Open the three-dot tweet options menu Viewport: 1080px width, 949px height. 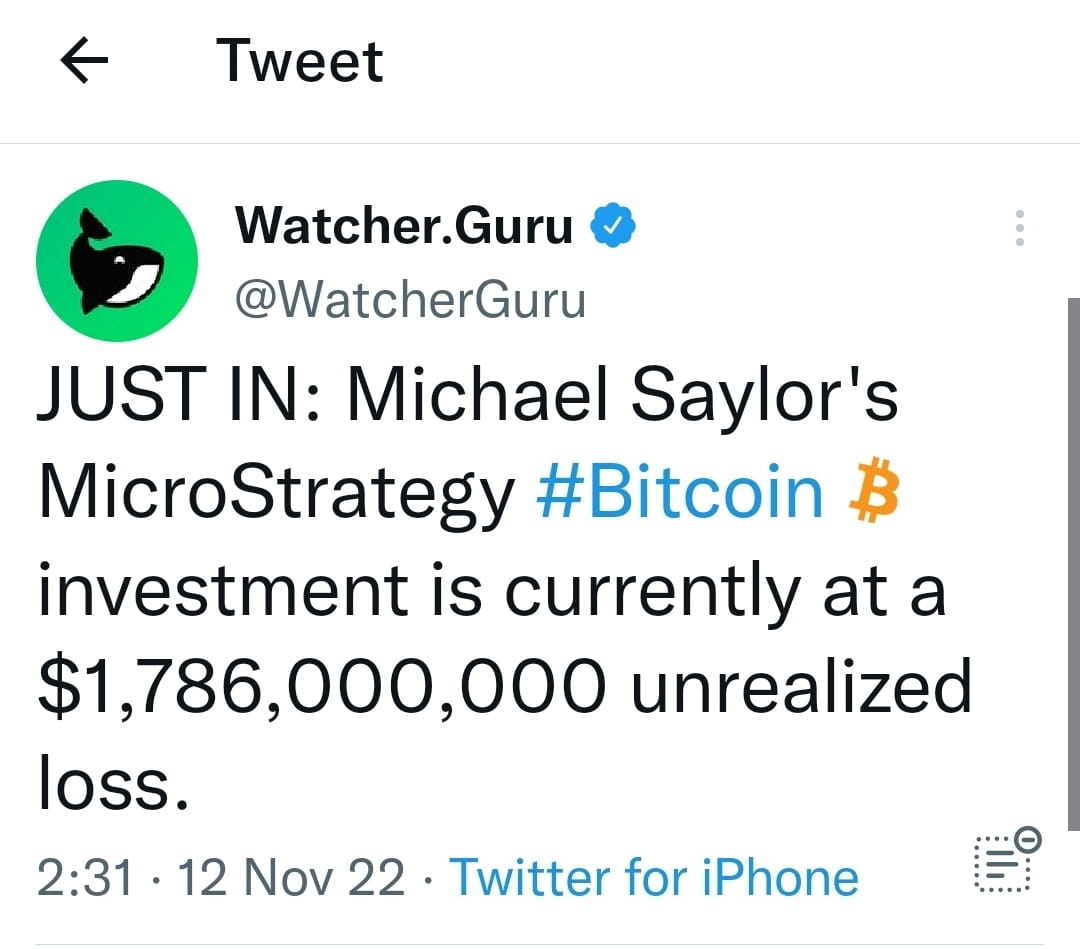tap(1019, 228)
